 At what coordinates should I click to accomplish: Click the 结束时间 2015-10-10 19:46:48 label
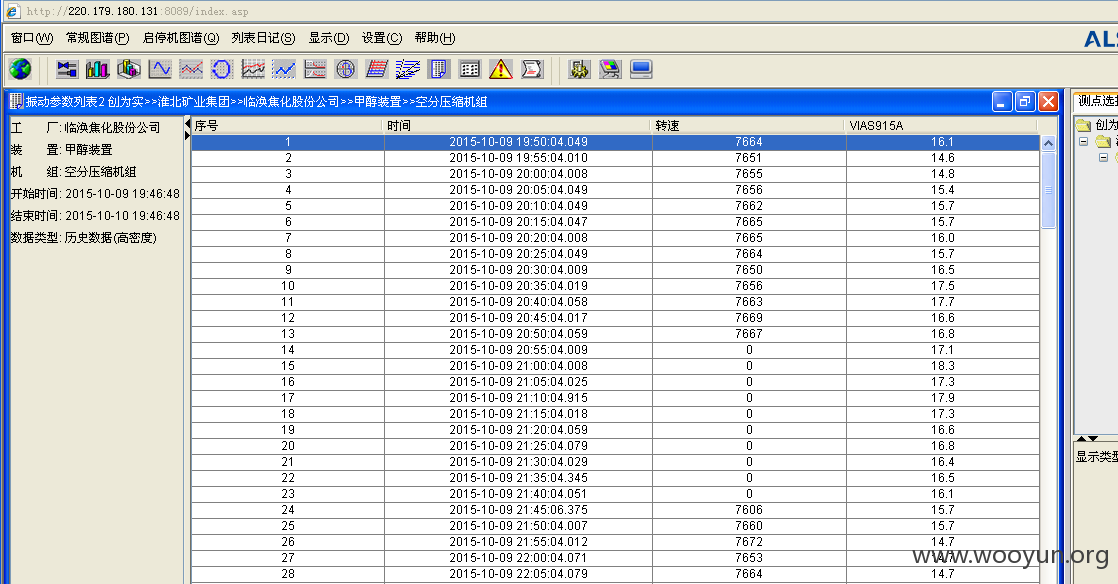pos(95,216)
